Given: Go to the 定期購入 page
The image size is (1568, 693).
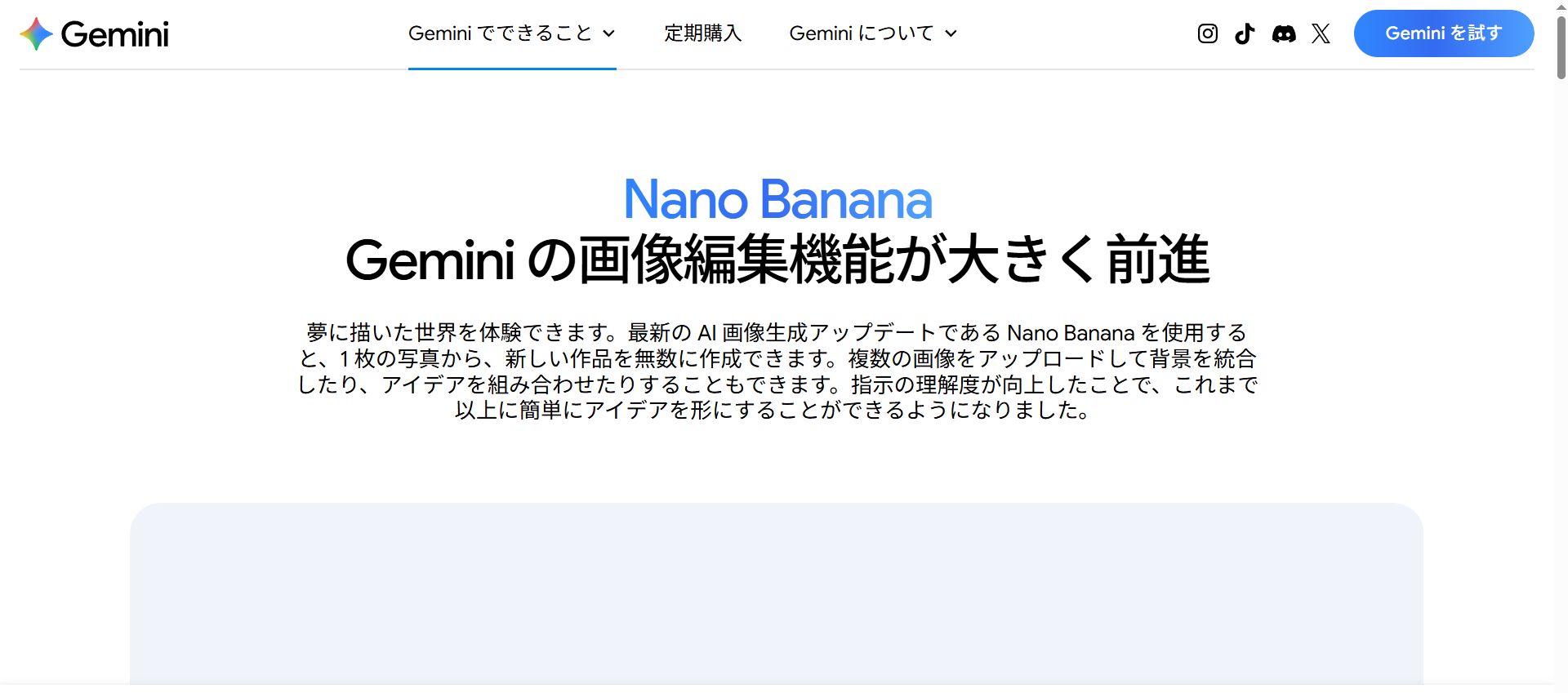Looking at the screenshot, I should click(x=702, y=33).
